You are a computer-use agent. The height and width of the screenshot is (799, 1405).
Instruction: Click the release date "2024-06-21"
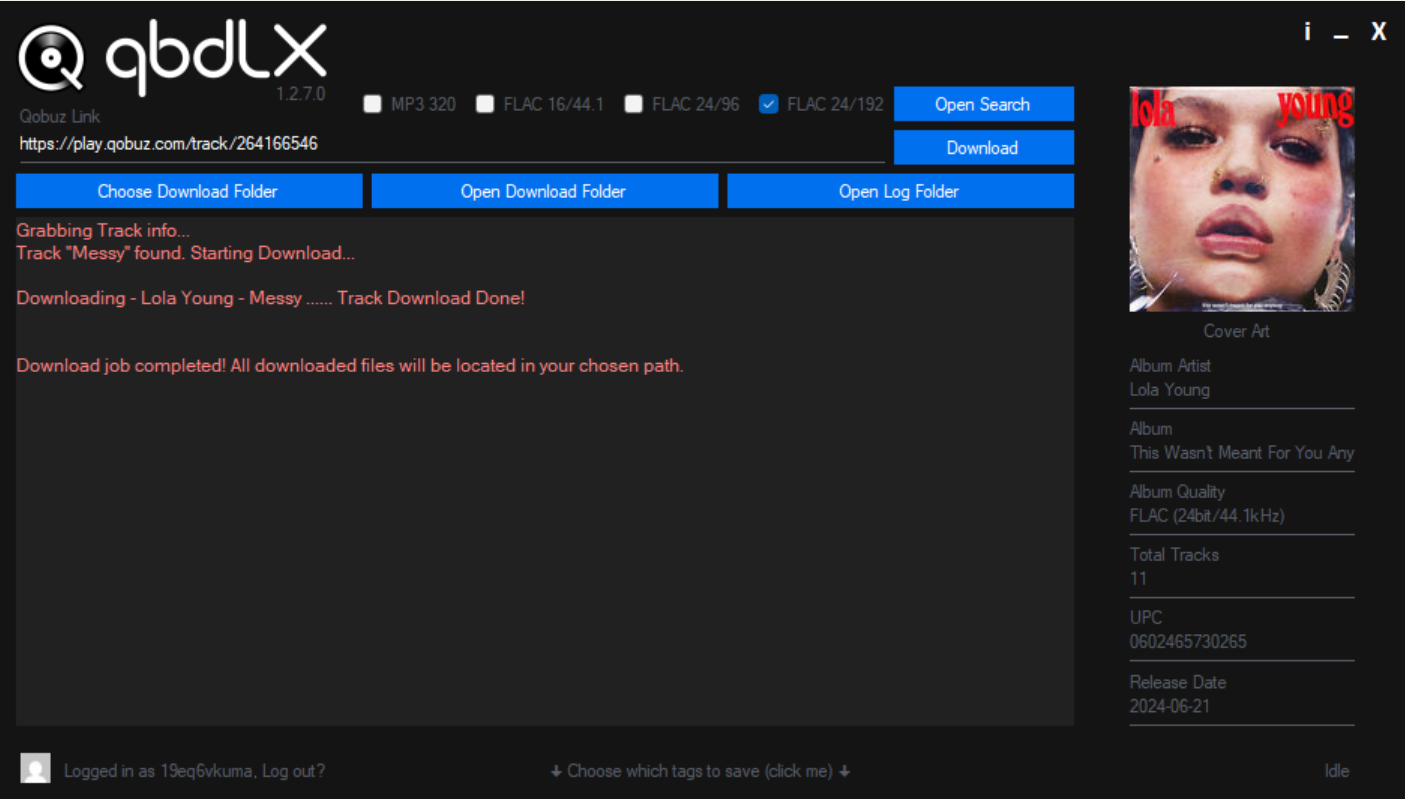(x=1169, y=706)
